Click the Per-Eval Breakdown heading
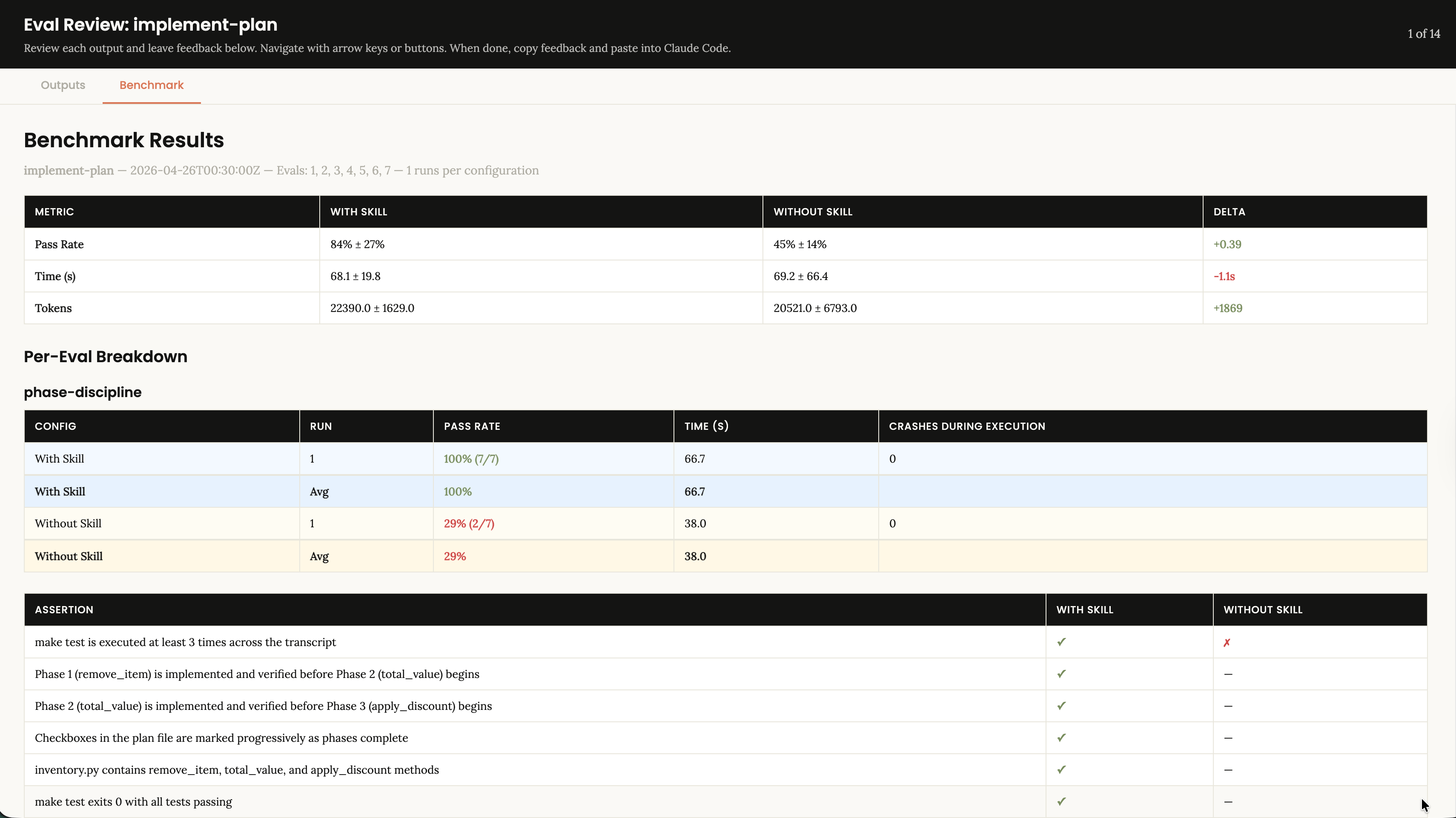The image size is (1456, 818). (x=106, y=357)
